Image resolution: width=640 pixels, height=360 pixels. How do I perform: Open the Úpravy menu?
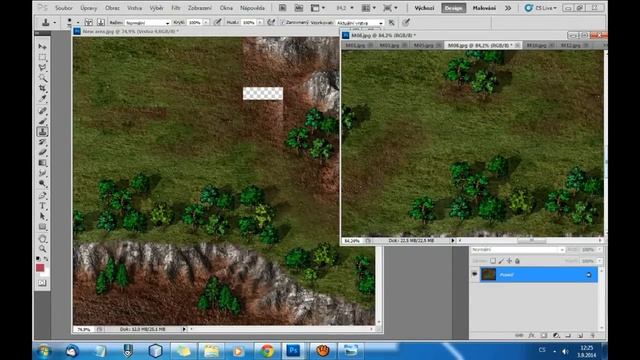[89, 8]
